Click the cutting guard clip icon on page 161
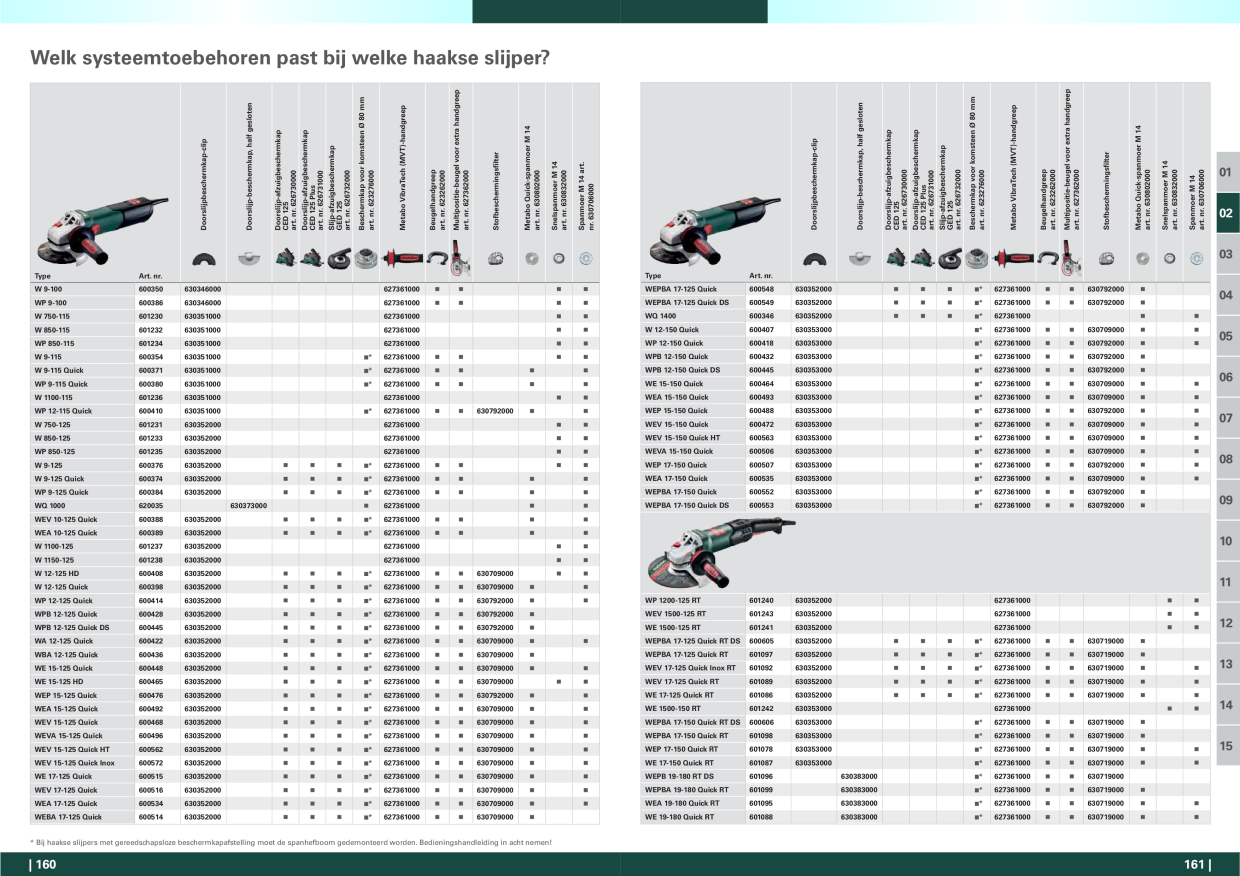The image size is (1240, 876). 814,258
